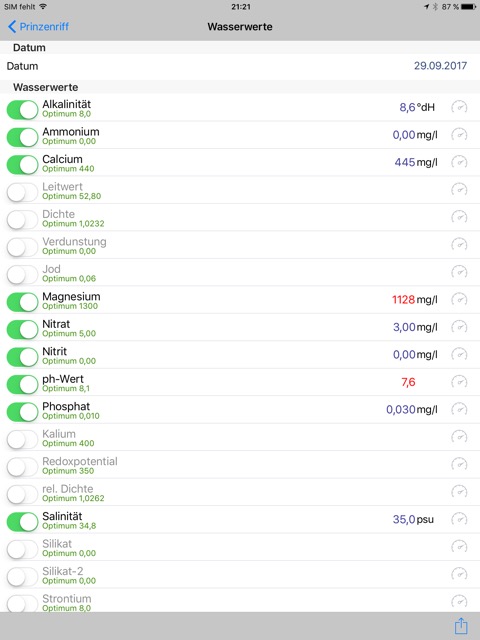
Task: Tap the gauge icon in Phosphat row
Action: click(459, 409)
